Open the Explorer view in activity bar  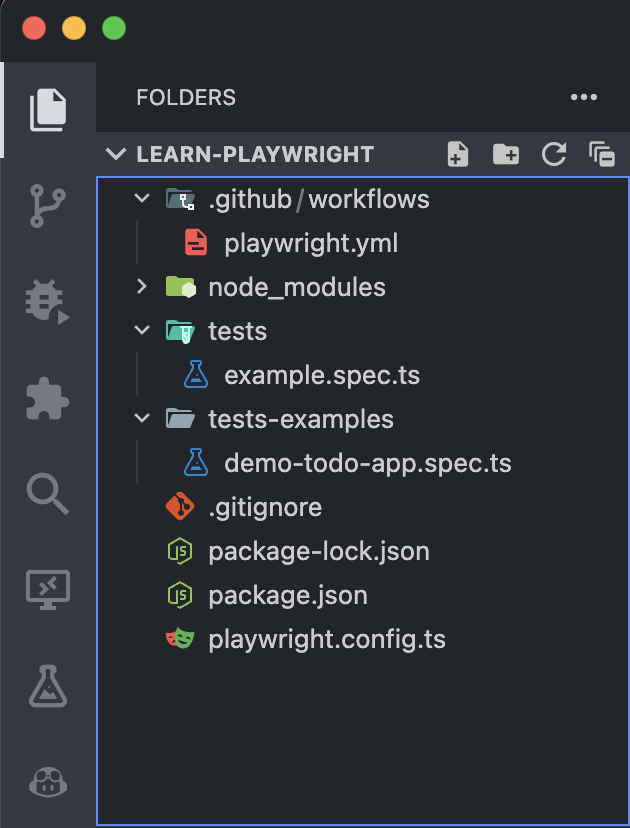coord(47,109)
